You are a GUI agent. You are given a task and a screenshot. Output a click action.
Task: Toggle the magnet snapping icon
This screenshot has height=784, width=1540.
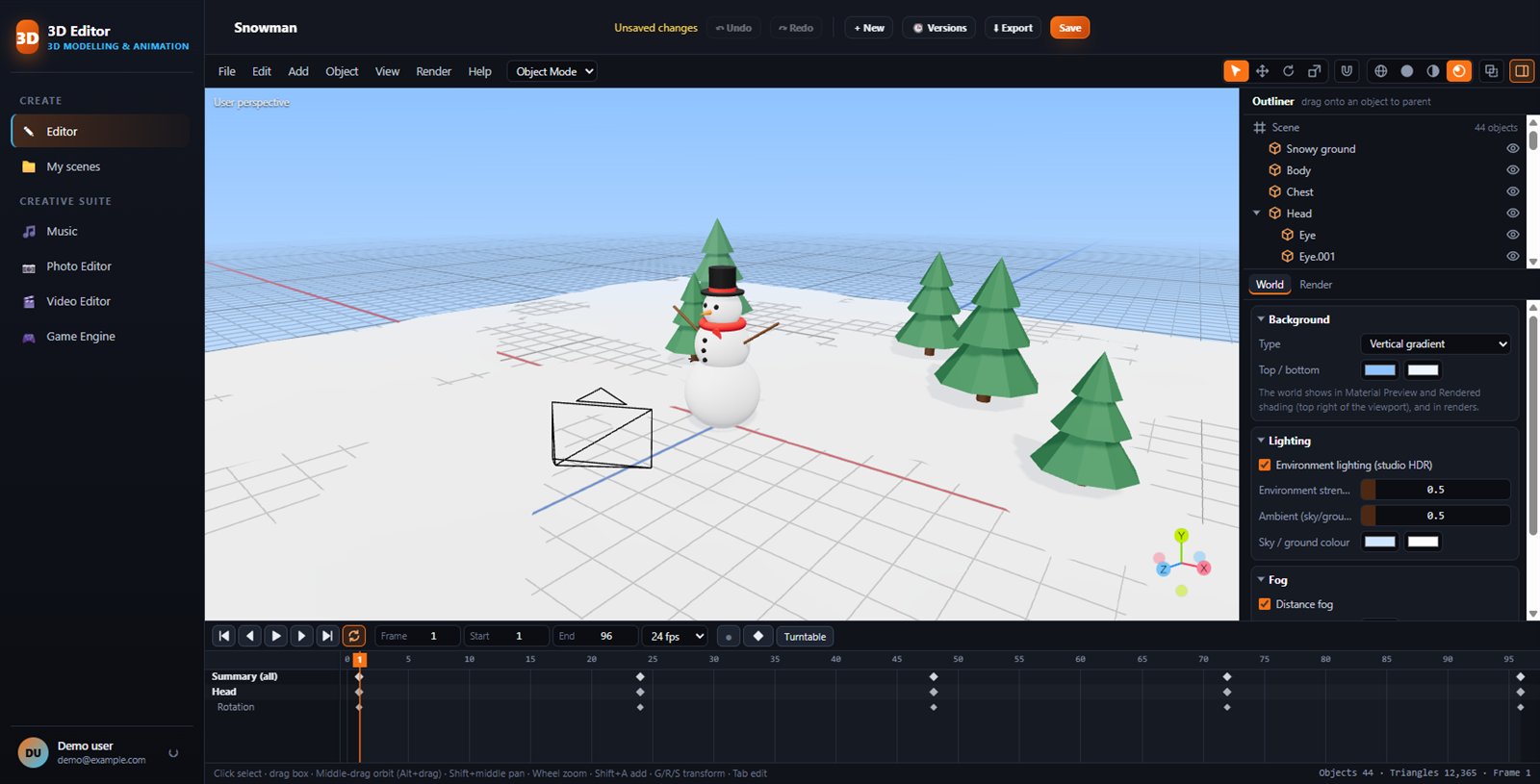pyautogui.click(x=1347, y=71)
